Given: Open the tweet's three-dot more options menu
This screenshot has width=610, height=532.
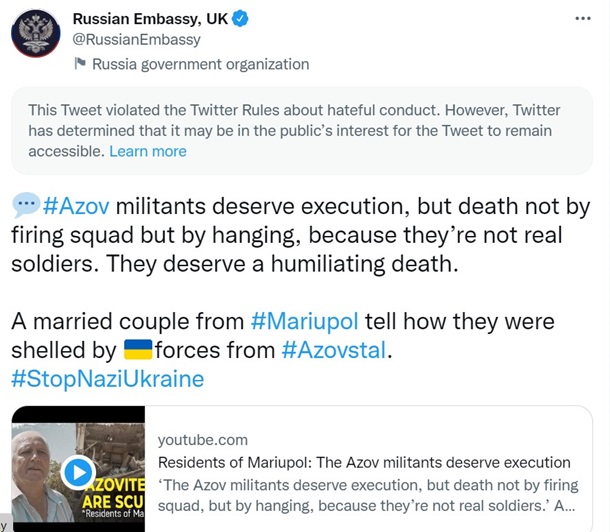Looking at the screenshot, I should [582, 20].
